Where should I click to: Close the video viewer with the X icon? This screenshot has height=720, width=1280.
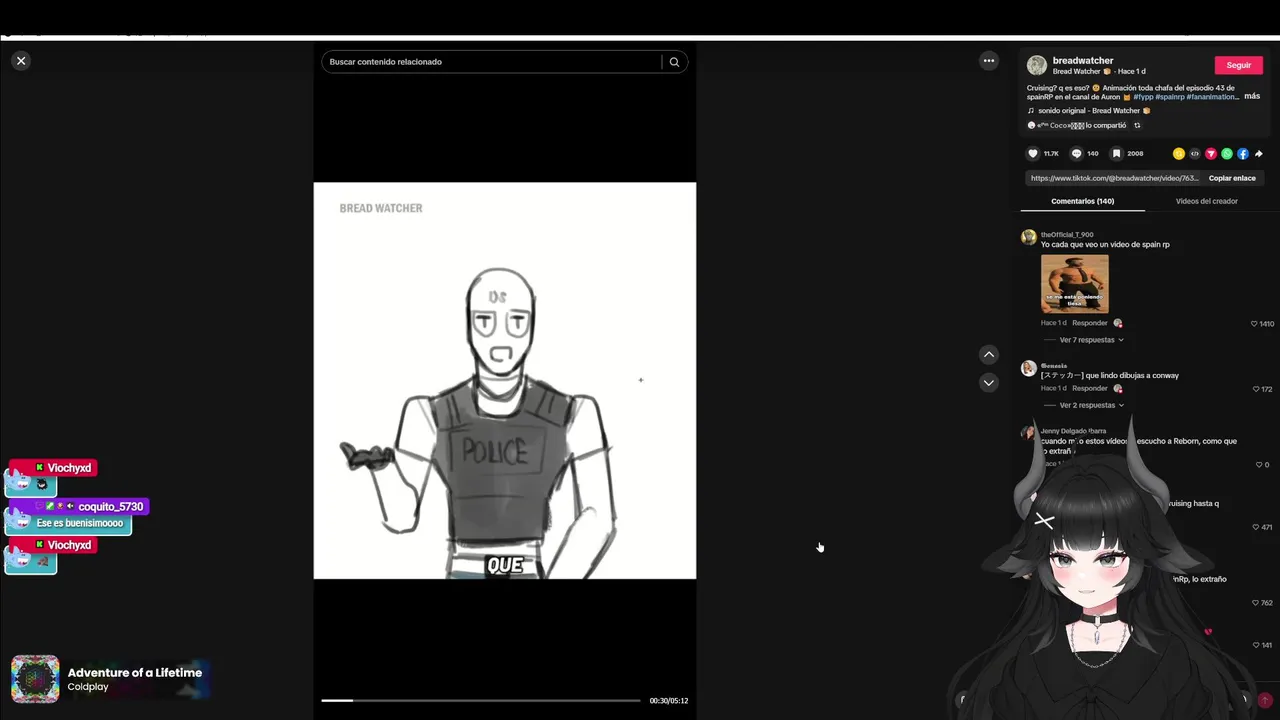[x=21, y=61]
